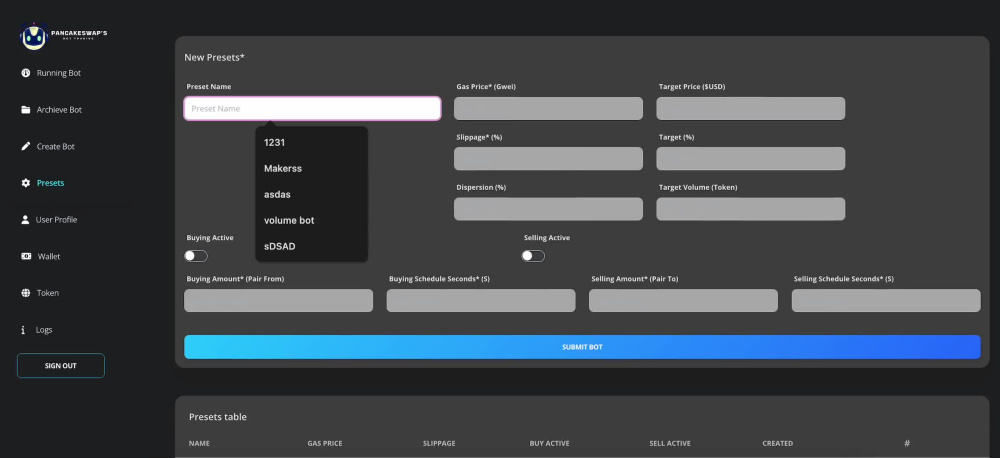Click the Logs info icon

point(23,330)
